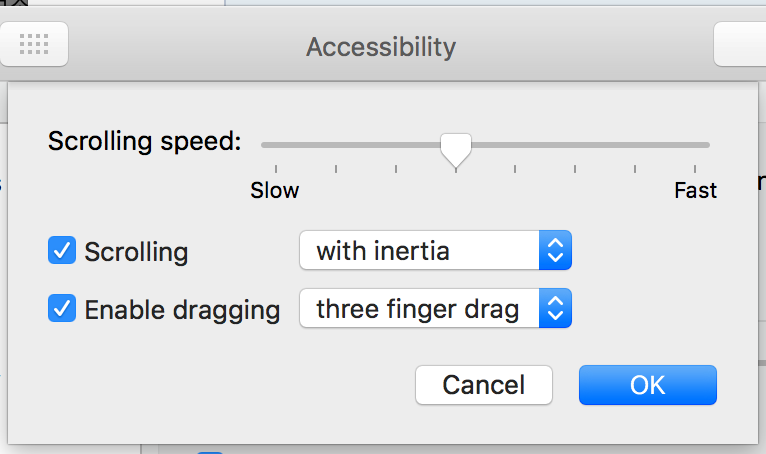Image resolution: width=766 pixels, height=454 pixels.
Task: Set scrolling speed to the fastest end of the track
Action: point(707,145)
